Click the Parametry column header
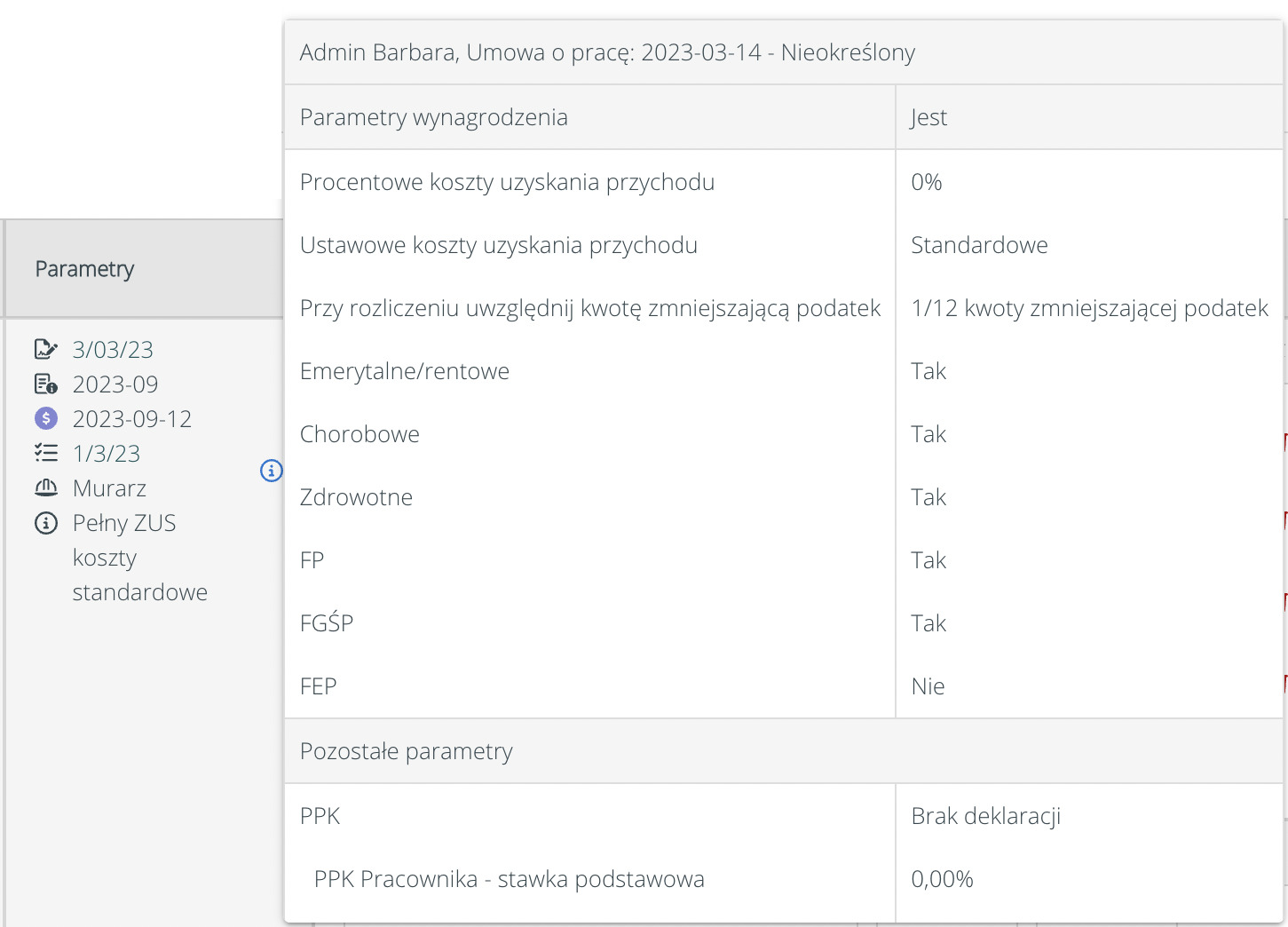1288x927 pixels. coord(84,269)
